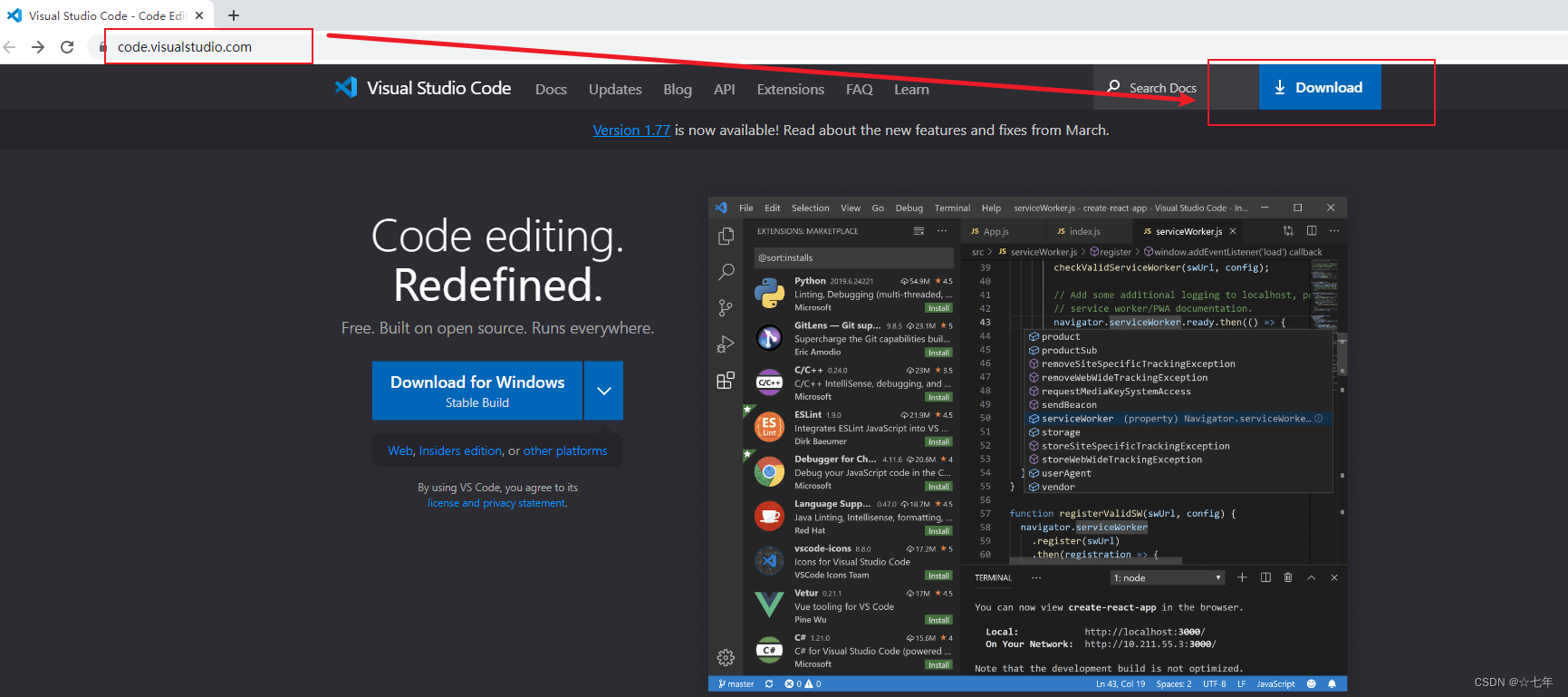Click the notification bell in the status bar
The height and width of the screenshot is (697, 1568).
click(x=1332, y=684)
